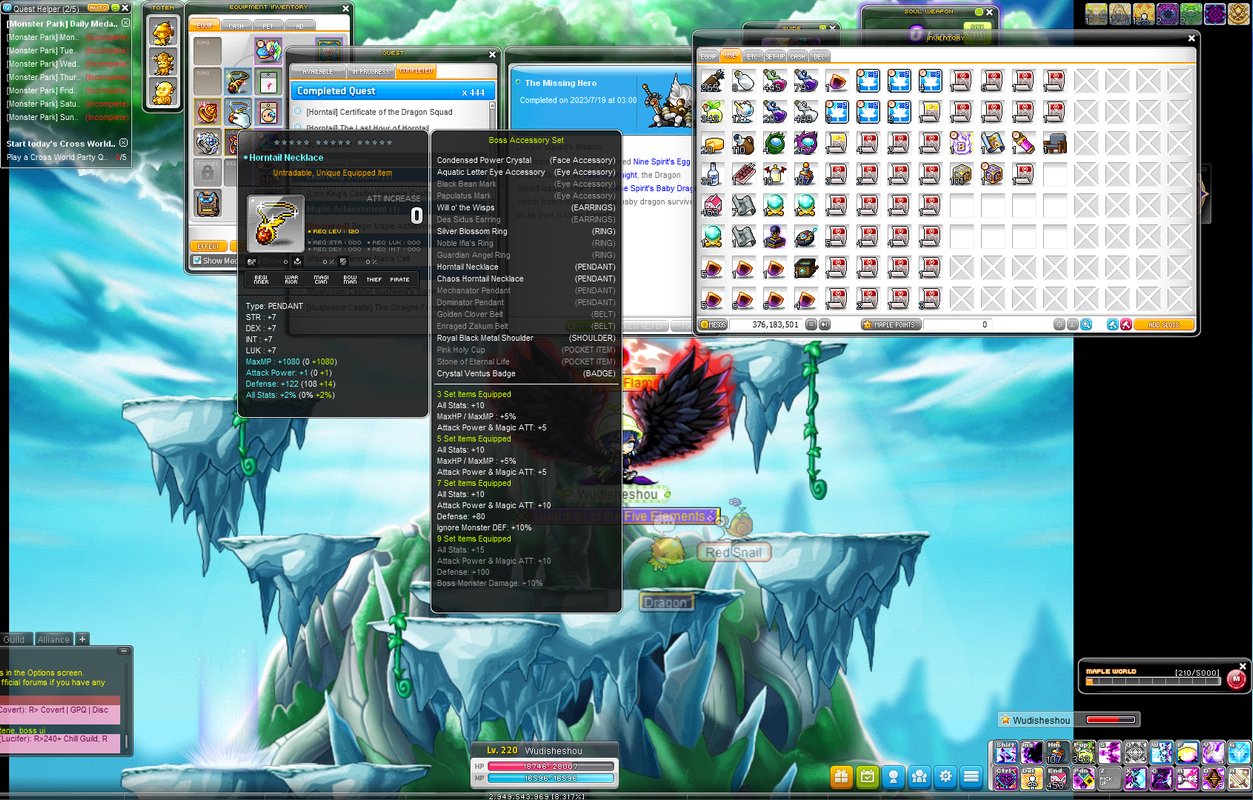Click the player's red HP gauge
1253x800 pixels.
tap(549, 765)
